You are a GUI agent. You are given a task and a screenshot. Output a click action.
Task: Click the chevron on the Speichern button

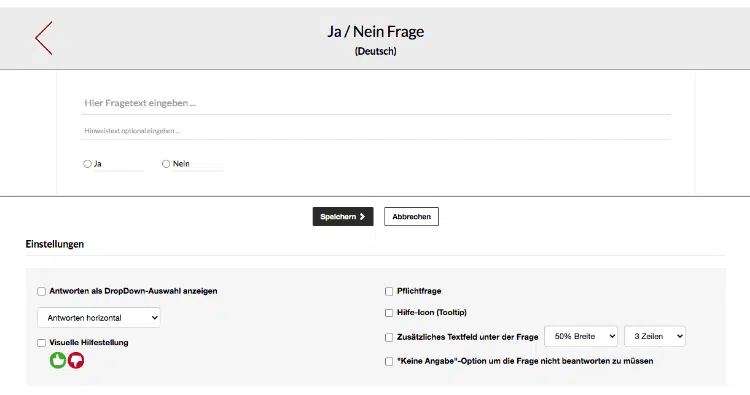[362, 217]
